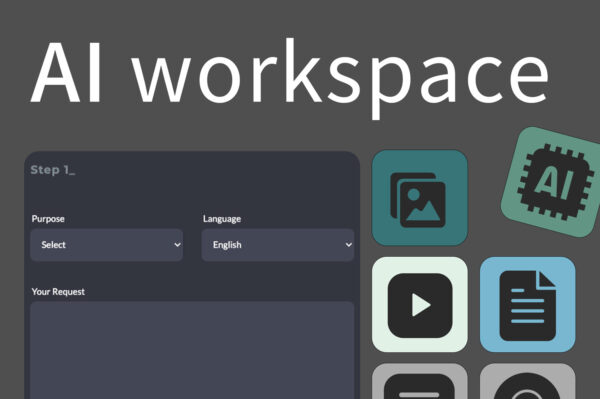The width and height of the screenshot is (600, 399).
Task: Click the chevron arrow on the Purpose select
Action: [x=177, y=245]
